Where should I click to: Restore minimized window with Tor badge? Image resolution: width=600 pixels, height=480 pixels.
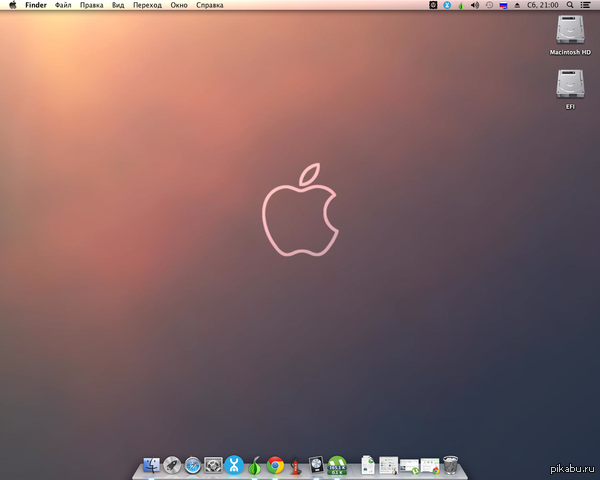coord(388,465)
